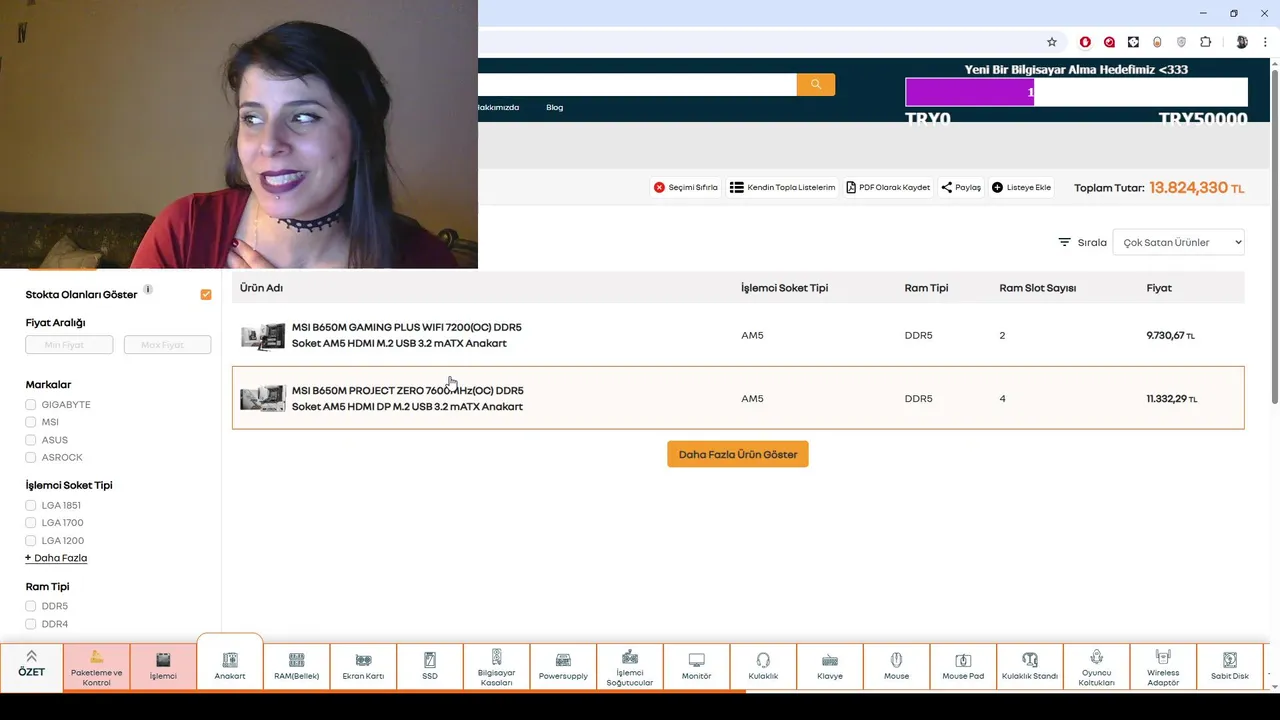The image size is (1280, 720).
Task: Click the Min Fiyat input field
Action: (69, 345)
